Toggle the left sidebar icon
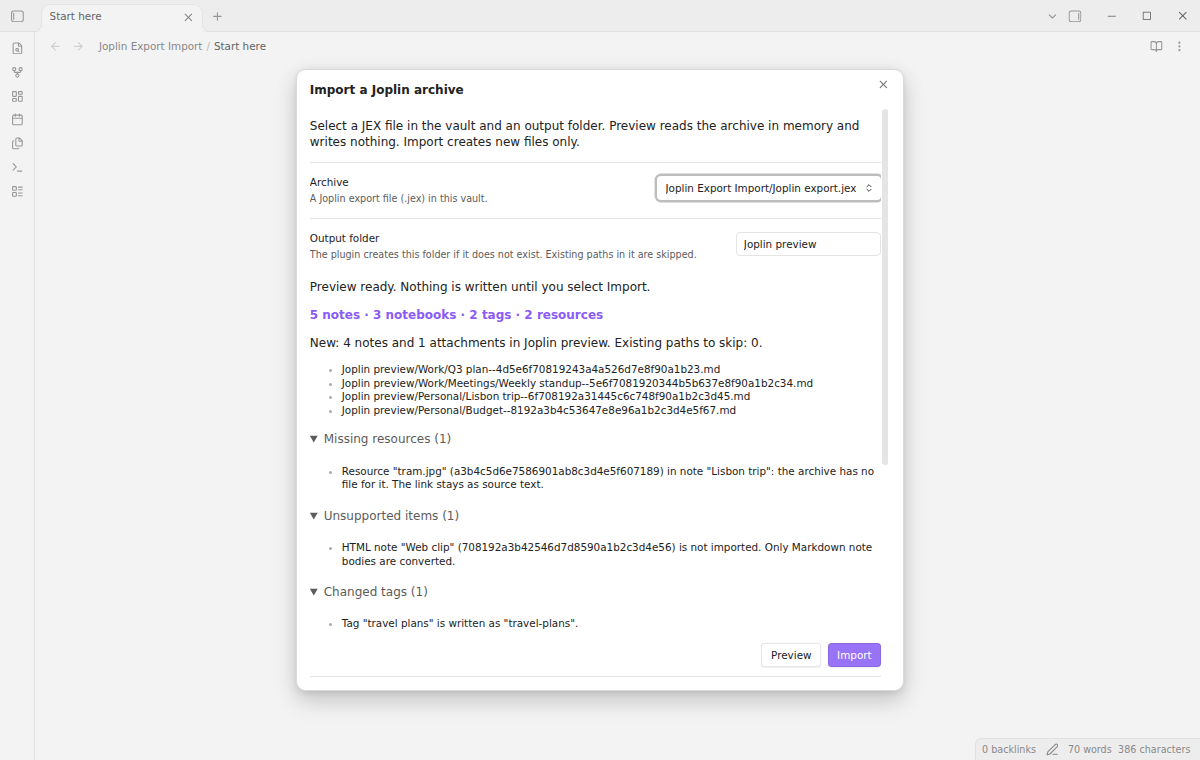This screenshot has height=760, width=1200. coord(17,16)
